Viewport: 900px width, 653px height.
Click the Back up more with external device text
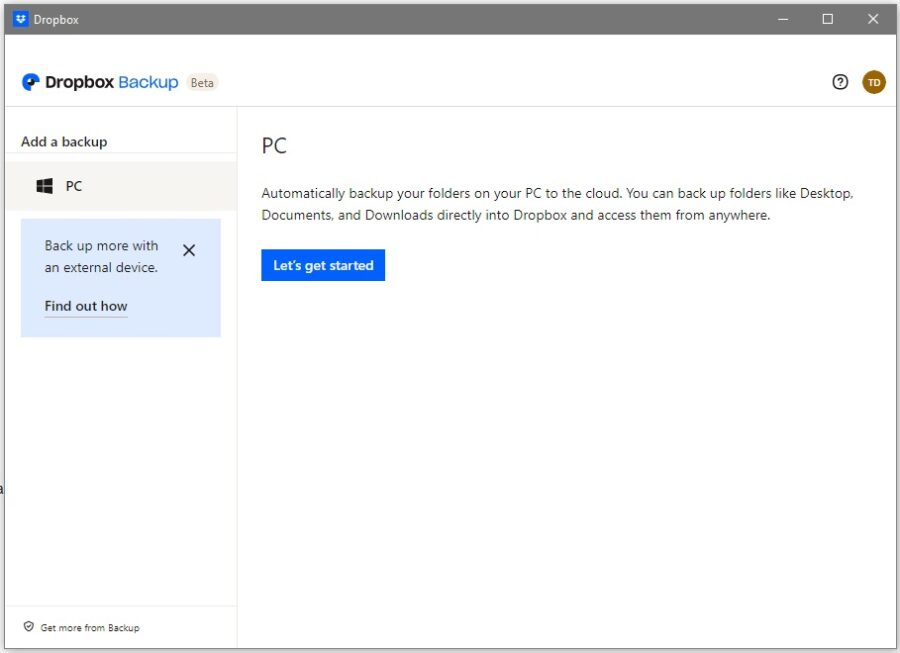(x=102, y=256)
